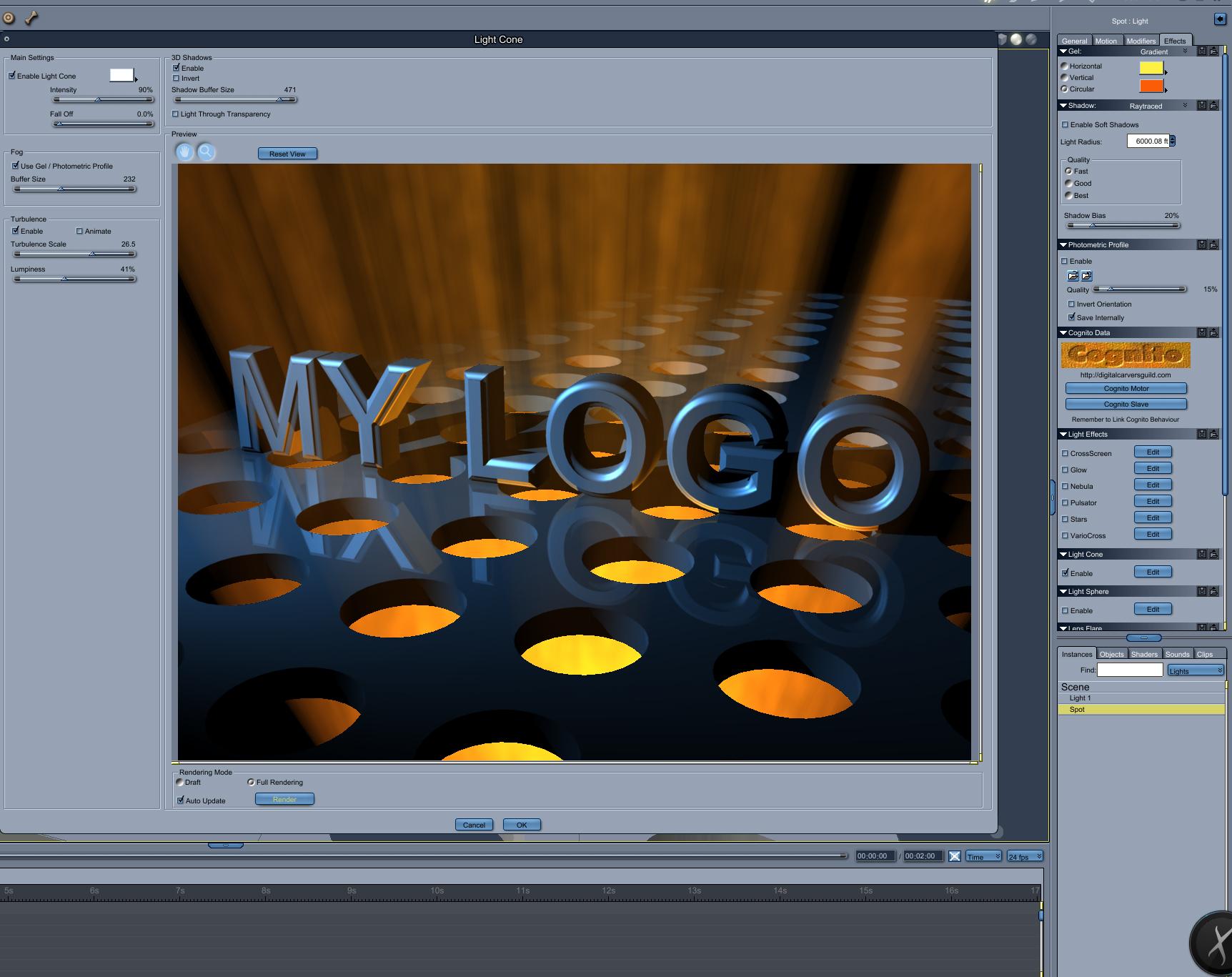Click save preset icon in Light Effects header
This screenshot has width=1232, height=977.
coord(1202,434)
